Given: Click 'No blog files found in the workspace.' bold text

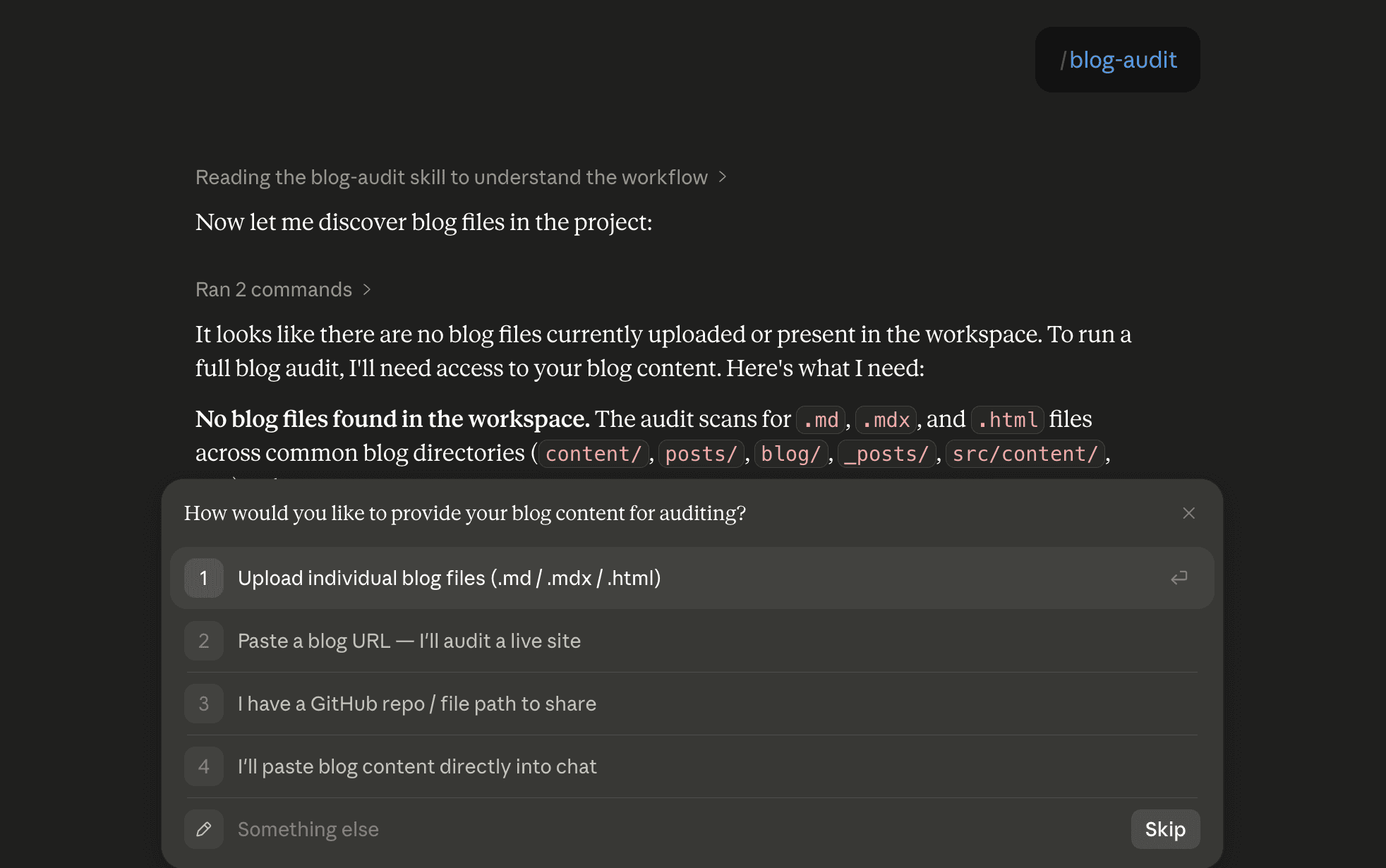Looking at the screenshot, I should click(x=392, y=419).
